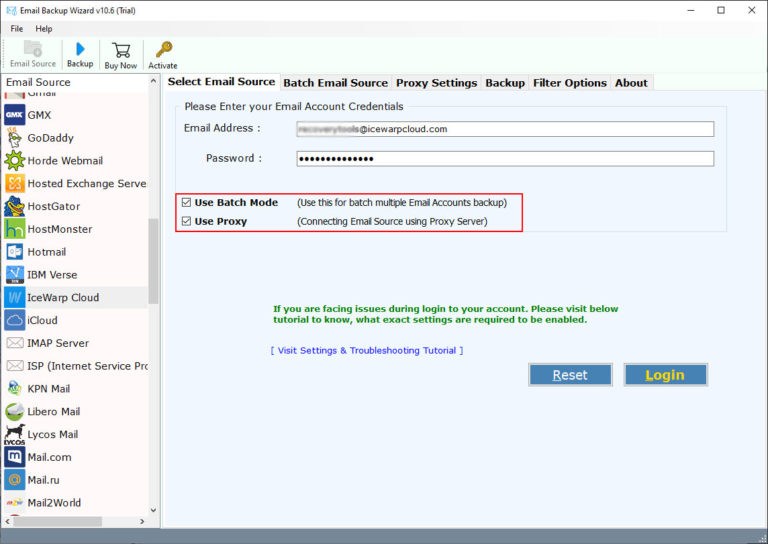Select the Mail2World icon
Viewport: 768px width, 544px height.
click(15, 502)
